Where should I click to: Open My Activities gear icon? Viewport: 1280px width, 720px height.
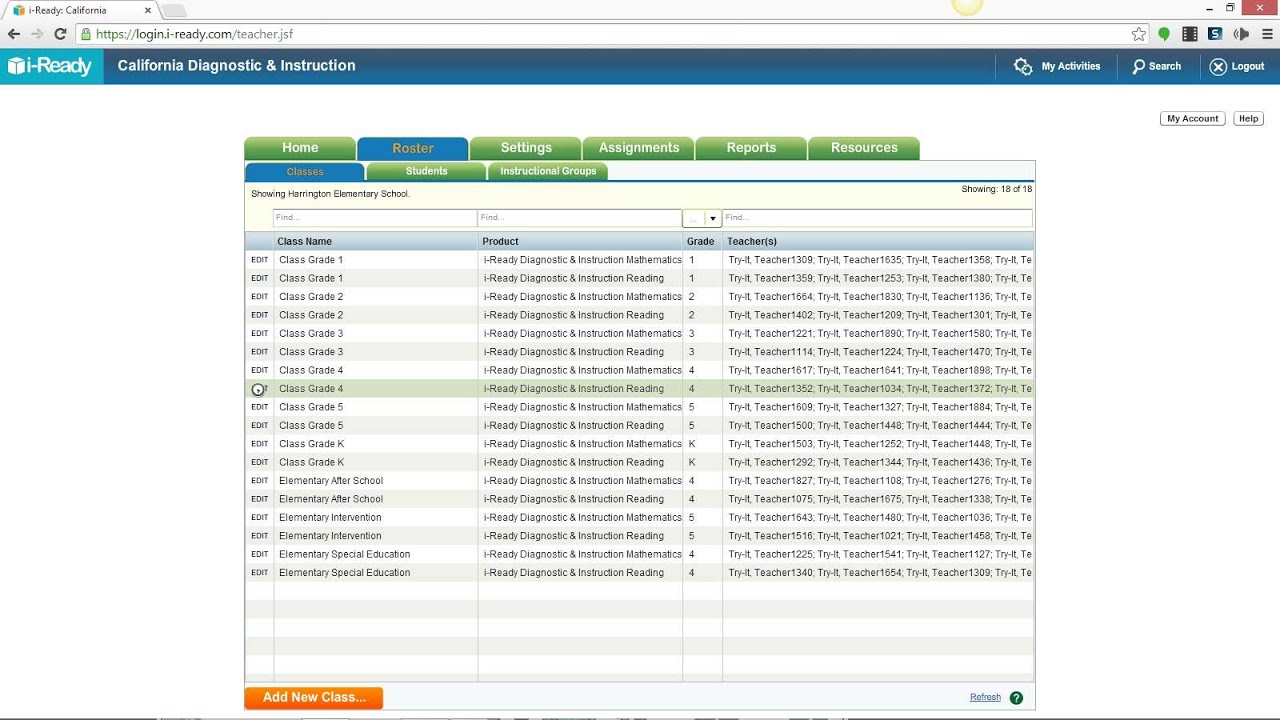tap(1023, 66)
